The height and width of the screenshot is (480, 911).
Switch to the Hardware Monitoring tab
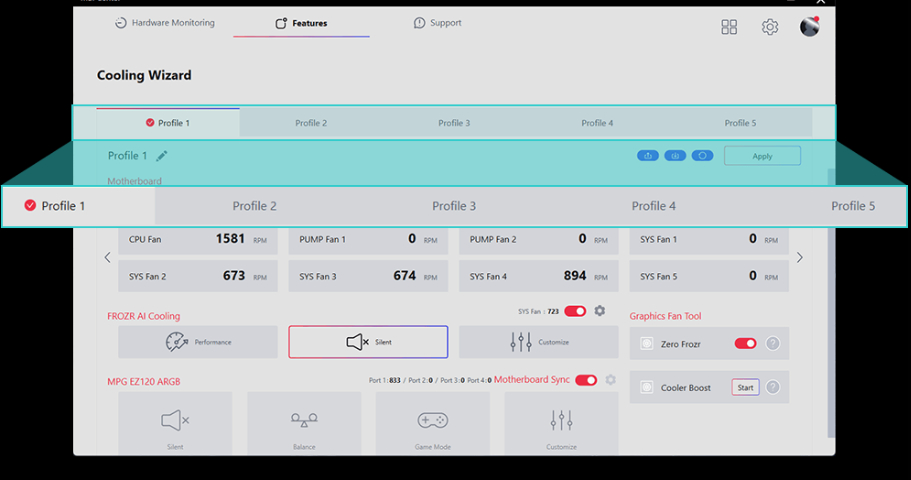coord(165,23)
